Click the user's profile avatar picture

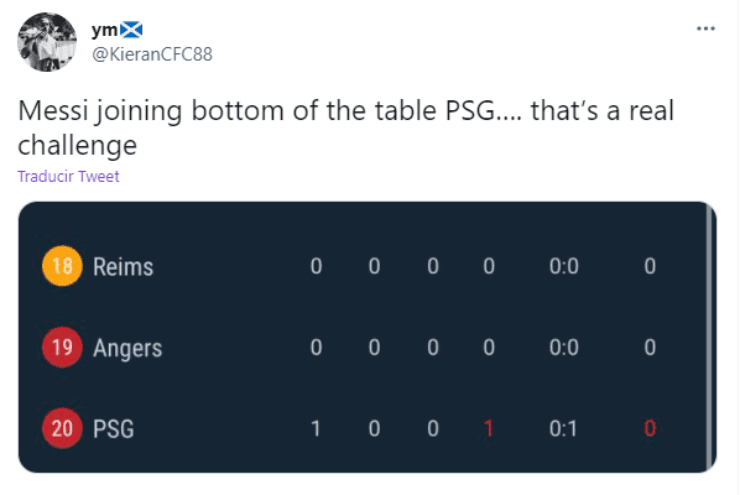47,42
